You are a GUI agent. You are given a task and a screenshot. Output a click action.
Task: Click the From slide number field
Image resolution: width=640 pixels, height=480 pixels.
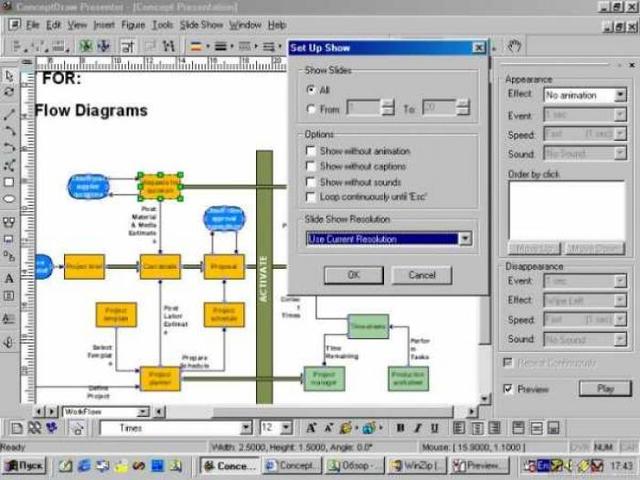point(364,108)
